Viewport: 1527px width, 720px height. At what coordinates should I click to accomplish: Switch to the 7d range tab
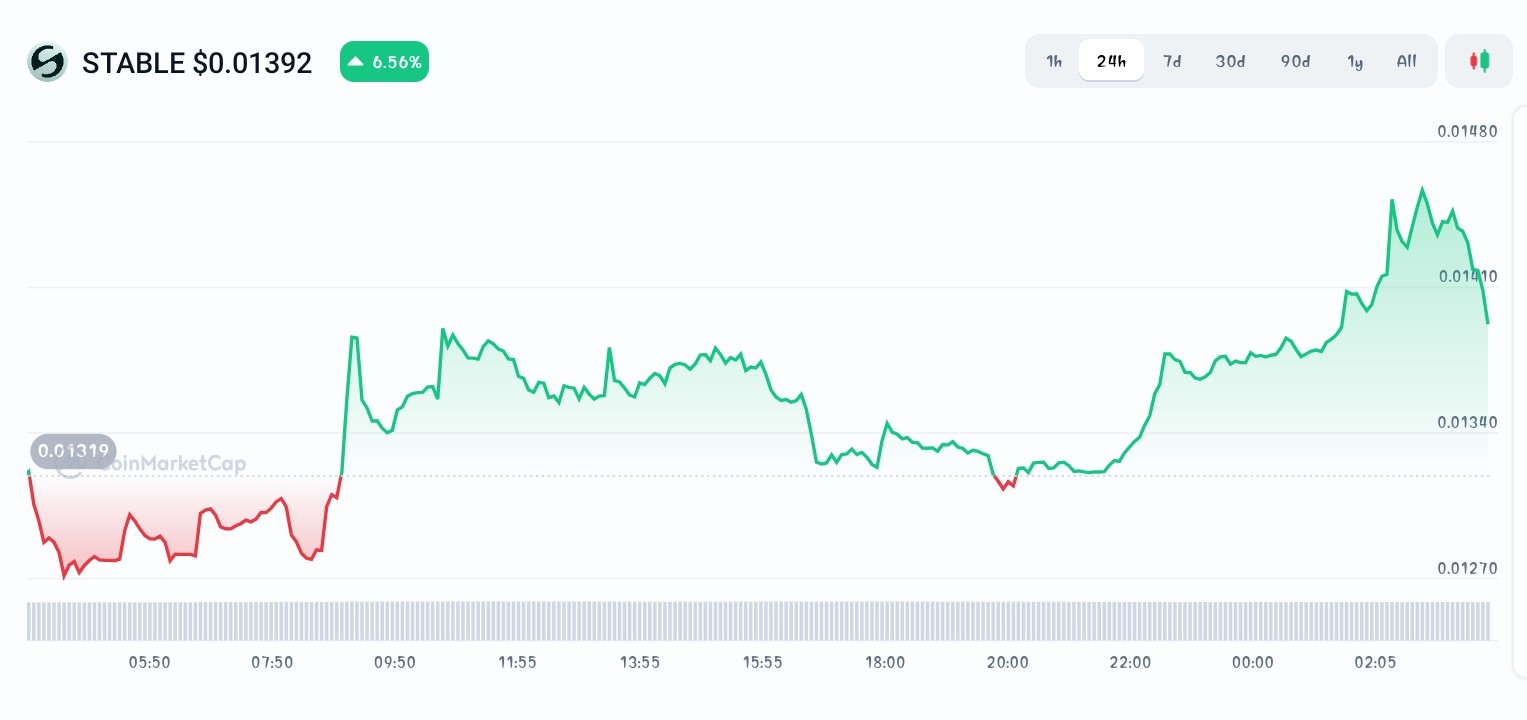(1172, 61)
